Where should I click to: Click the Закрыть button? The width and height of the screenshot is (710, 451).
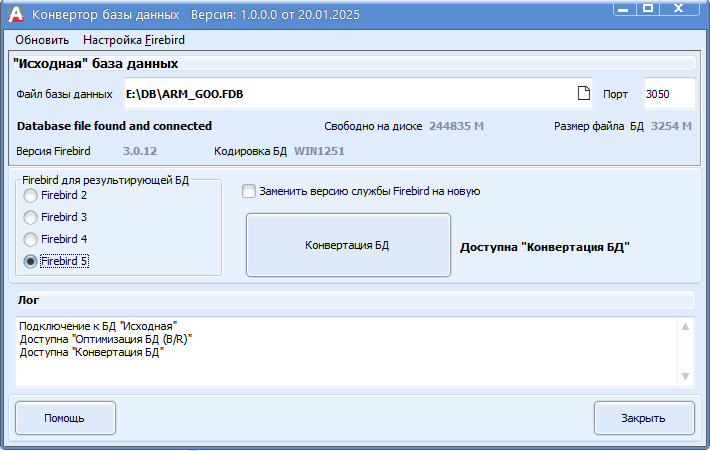[643, 418]
